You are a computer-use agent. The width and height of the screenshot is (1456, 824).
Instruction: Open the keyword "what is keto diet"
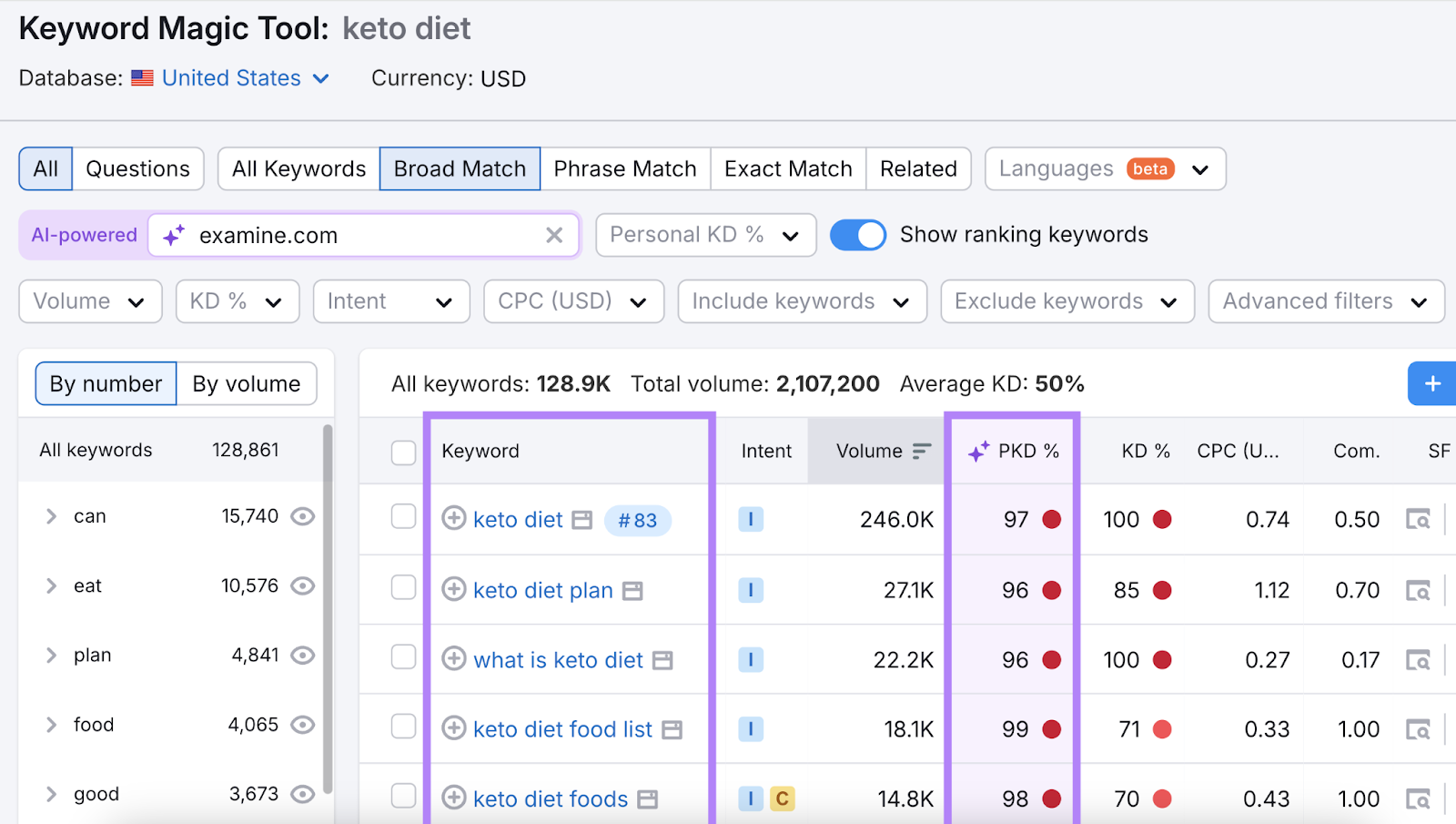pos(558,659)
